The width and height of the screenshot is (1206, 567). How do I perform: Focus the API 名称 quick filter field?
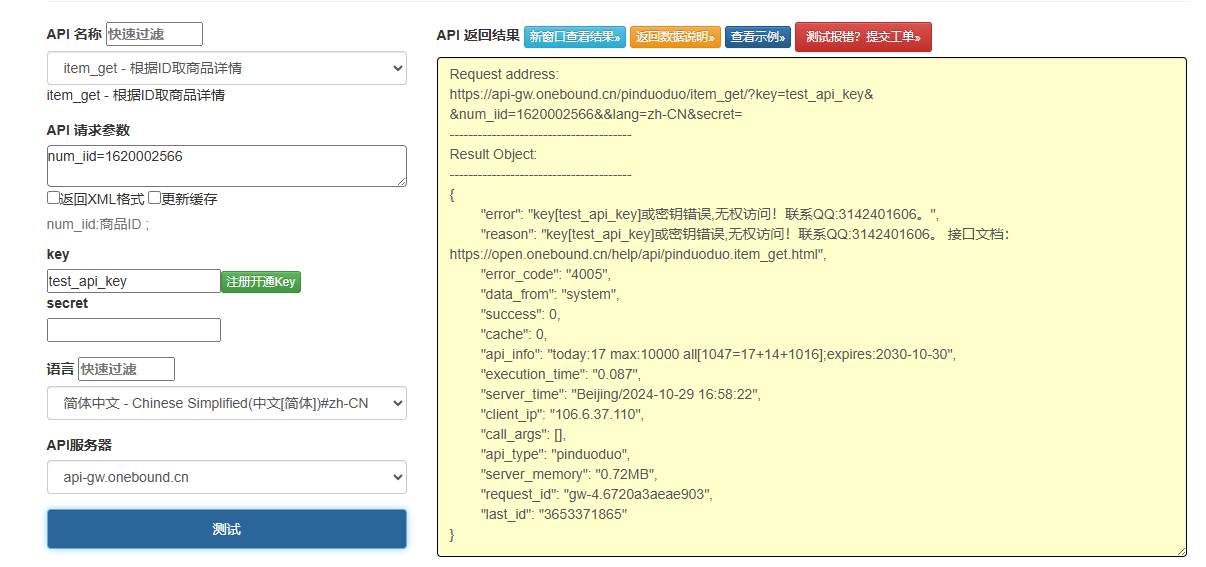tap(154, 34)
